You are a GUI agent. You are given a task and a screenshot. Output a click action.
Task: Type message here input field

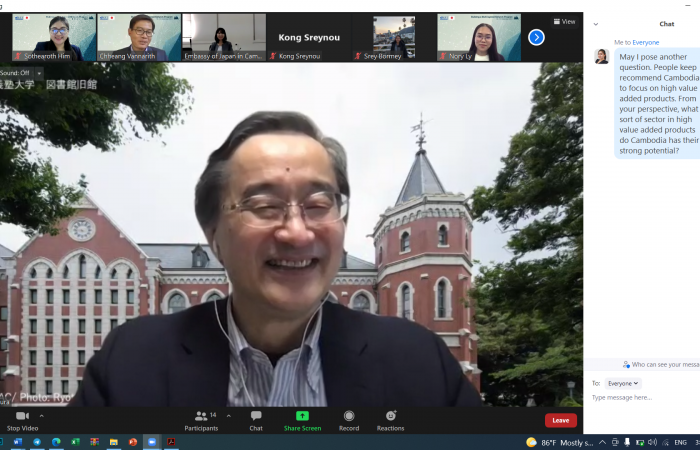tap(640, 398)
